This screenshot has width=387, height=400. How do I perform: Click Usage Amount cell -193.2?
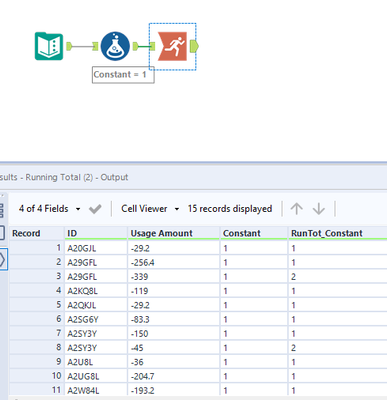click(x=173, y=390)
